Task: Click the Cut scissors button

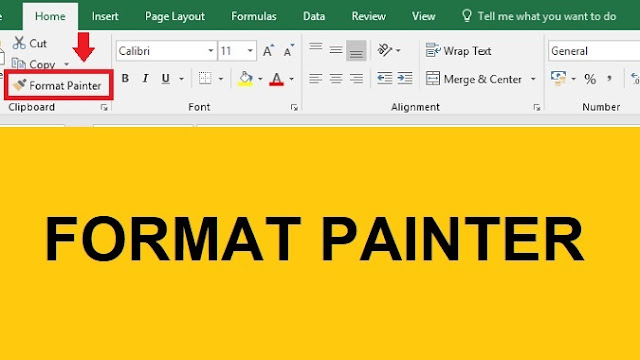Action: (x=29, y=43)
